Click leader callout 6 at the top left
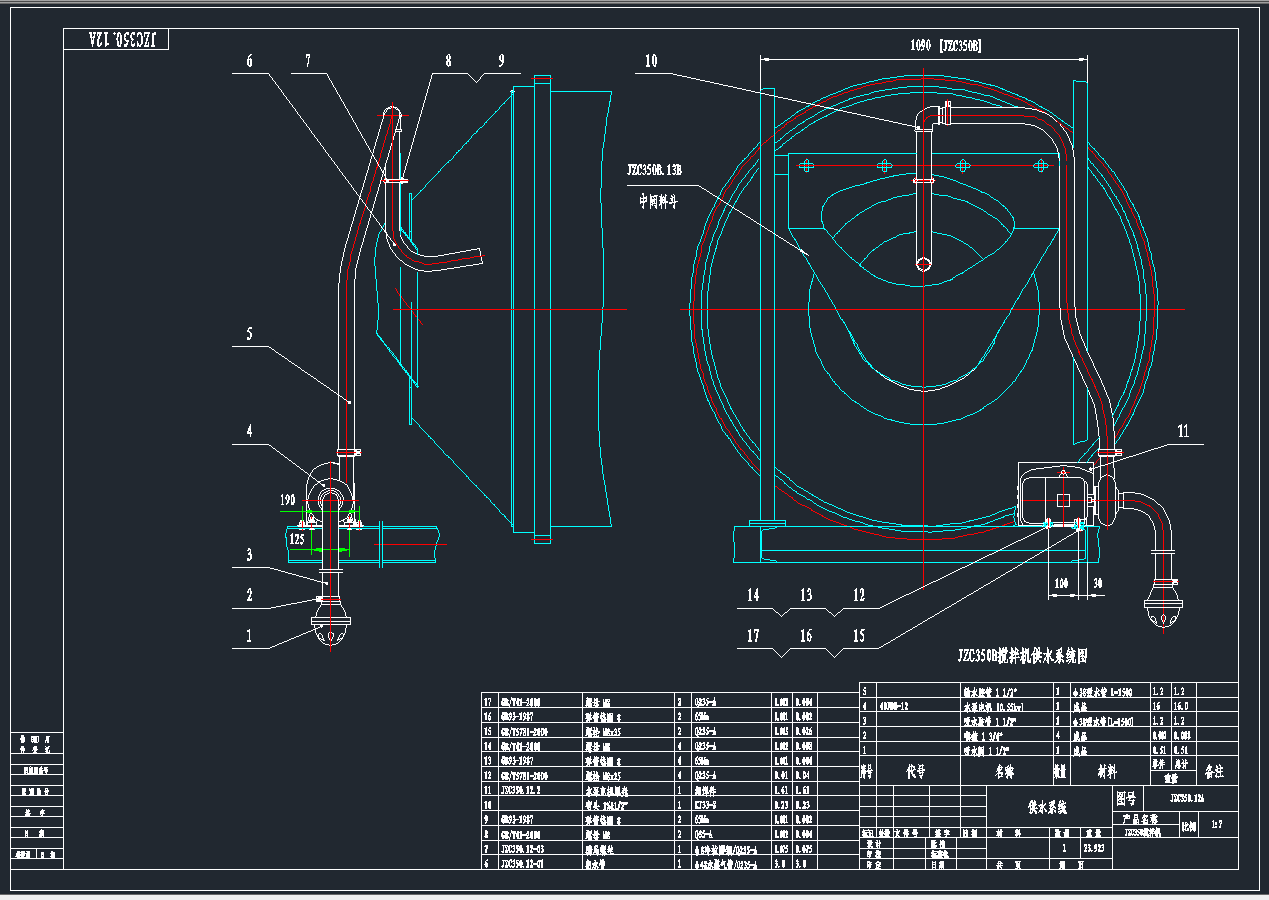This screenshot has height=900, width=1269. (x=250, y=61)
